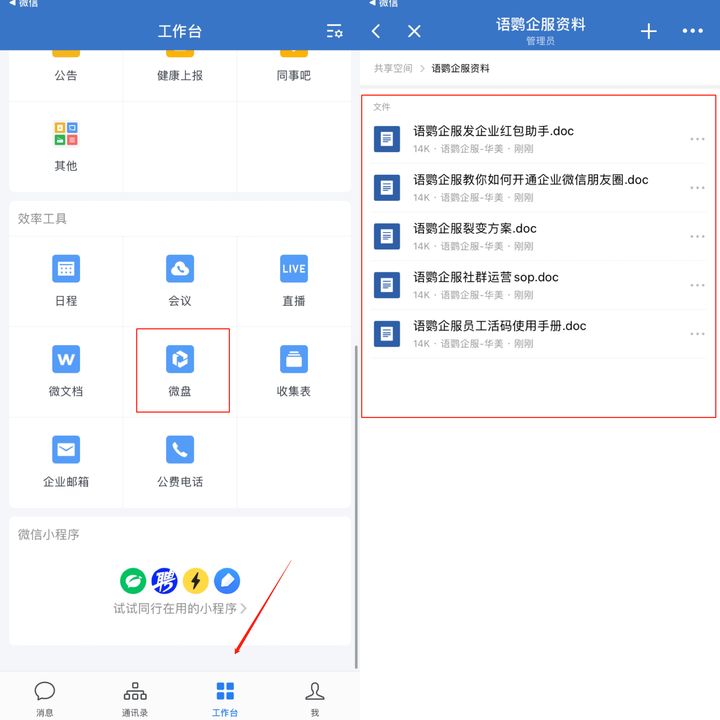
Task: Switch to the 消息 tab
Action: pos(45,697)
